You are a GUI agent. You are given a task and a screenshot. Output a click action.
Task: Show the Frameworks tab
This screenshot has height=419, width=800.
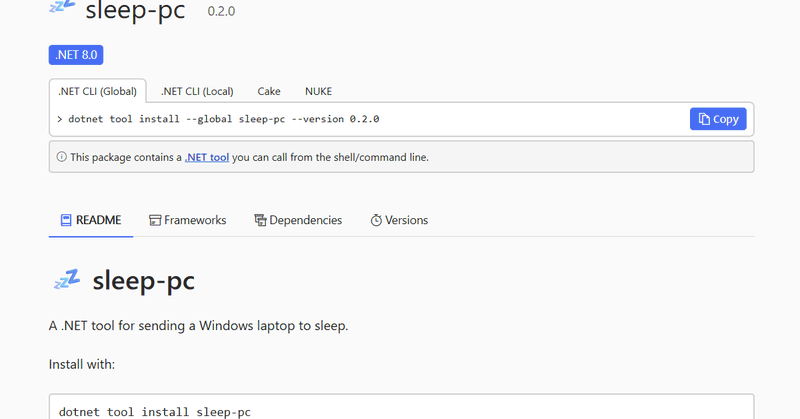pos(187,220)
